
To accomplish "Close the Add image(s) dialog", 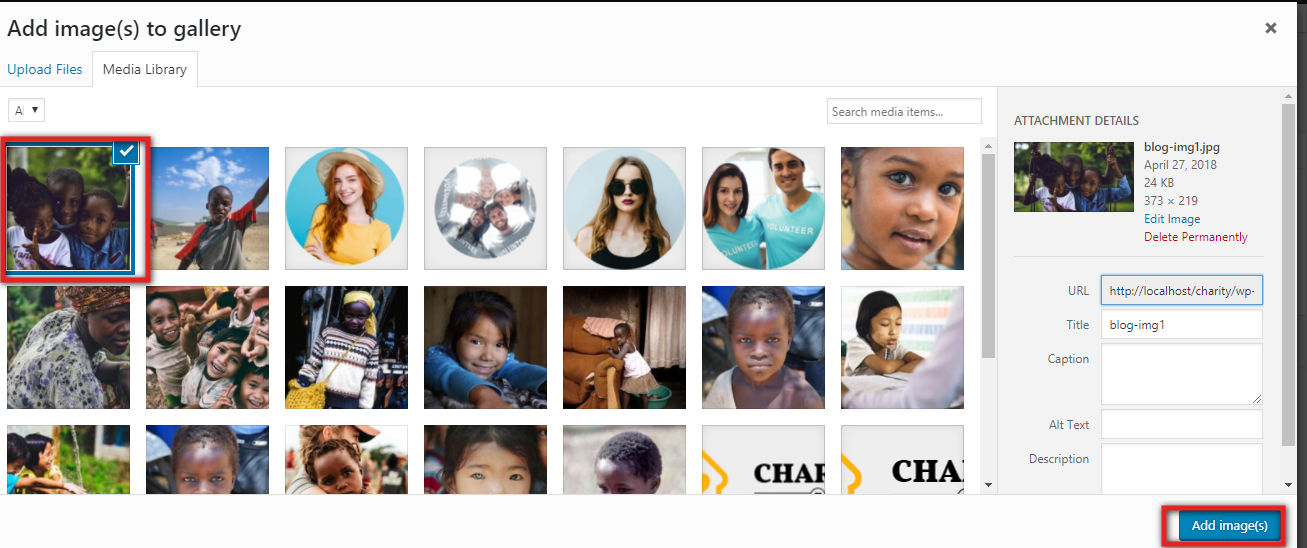I will pyautogui.click(x=1271, y=28).
